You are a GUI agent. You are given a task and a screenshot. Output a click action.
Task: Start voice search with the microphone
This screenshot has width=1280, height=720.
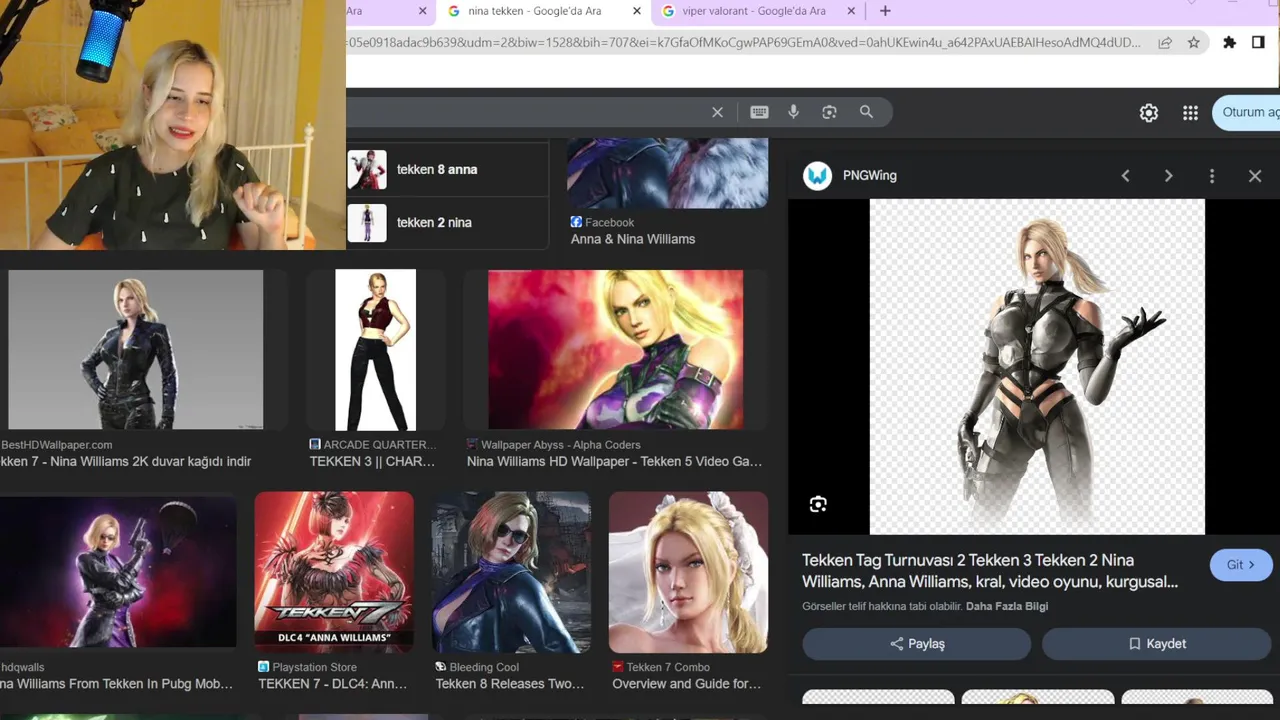(793, 112)
